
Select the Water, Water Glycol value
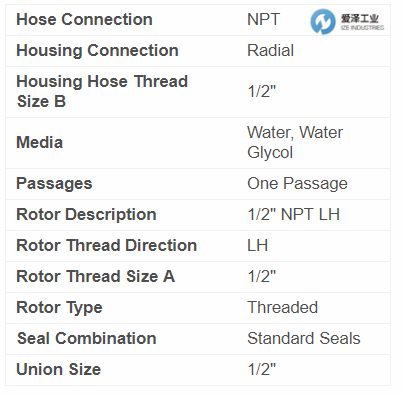coord(295,142)
